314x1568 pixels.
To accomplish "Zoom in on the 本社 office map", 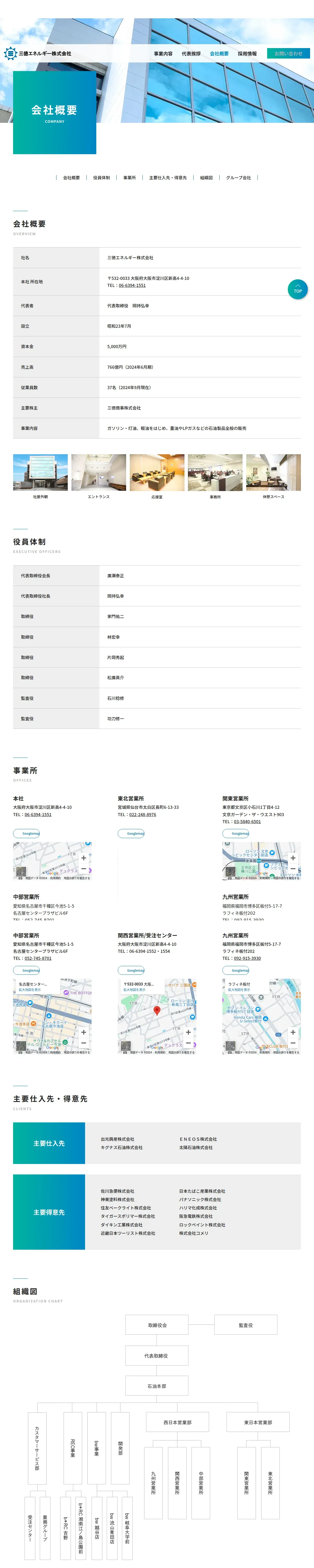I will (x=83, y=858).
